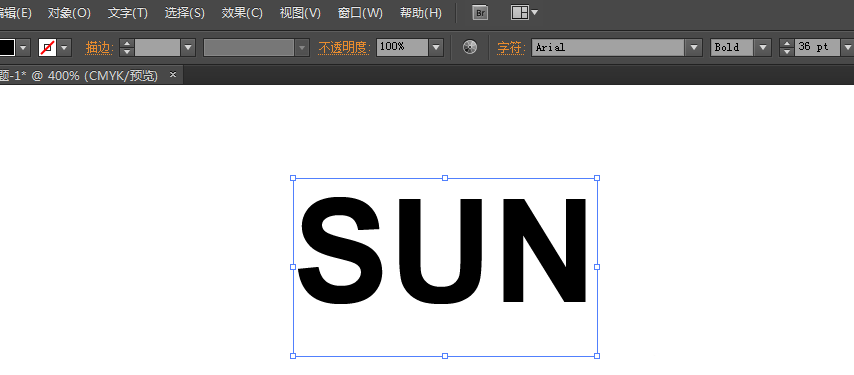This screenshot has height=375, width=854.
Task: Open the 不透明度 opacity panel link
Action: (x=344, y=48)
